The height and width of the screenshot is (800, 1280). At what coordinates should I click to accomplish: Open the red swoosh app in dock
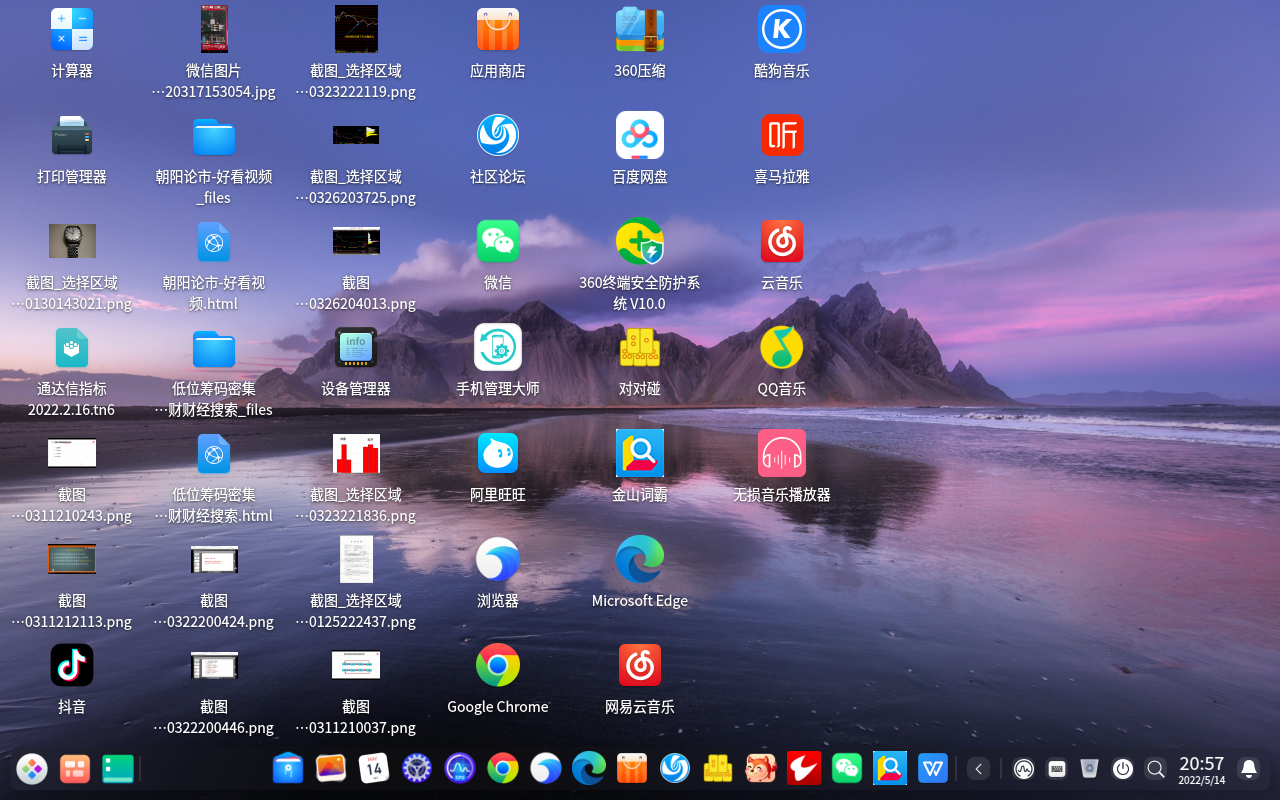(x=804, y=768)
